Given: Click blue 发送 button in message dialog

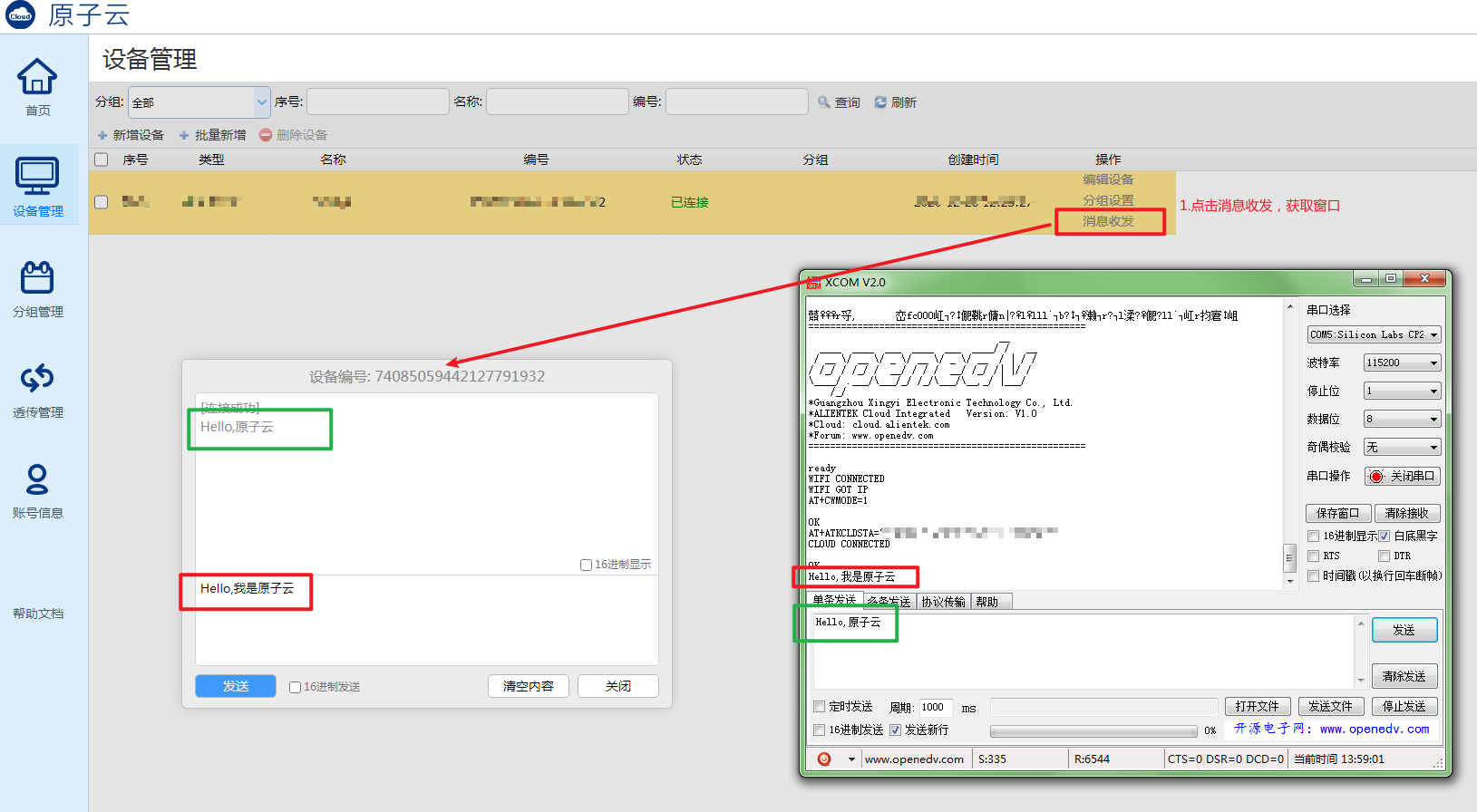Looking at the screenshot, I should coord(236,686).
